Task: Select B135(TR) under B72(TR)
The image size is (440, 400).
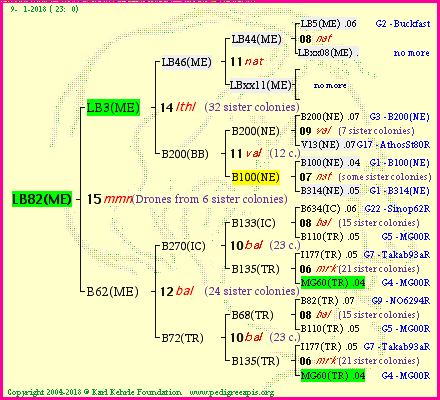Action: (255, 361)
